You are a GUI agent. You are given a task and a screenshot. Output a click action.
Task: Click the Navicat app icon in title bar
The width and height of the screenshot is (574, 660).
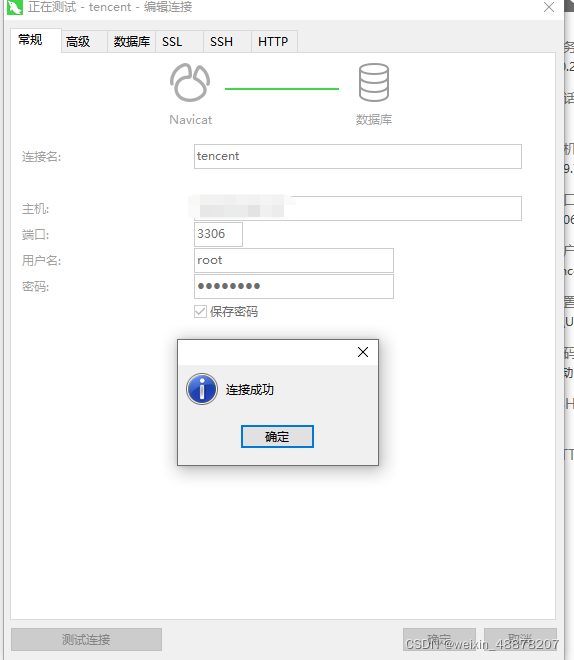[15, 7]
